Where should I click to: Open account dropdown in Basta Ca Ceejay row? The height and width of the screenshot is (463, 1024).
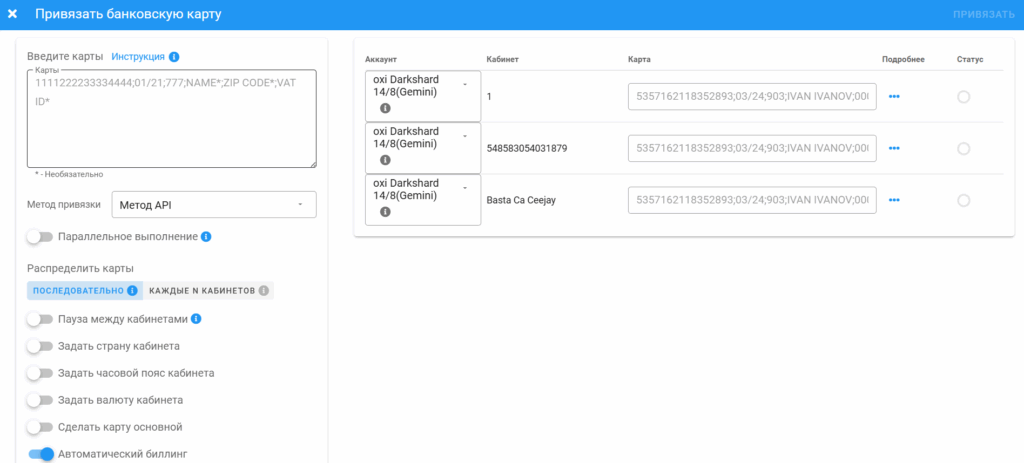pos(423,200)
